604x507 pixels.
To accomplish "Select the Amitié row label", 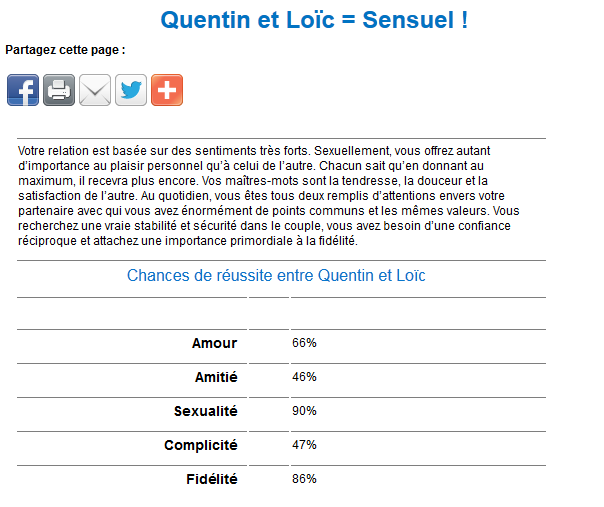I will coord(216,377).
